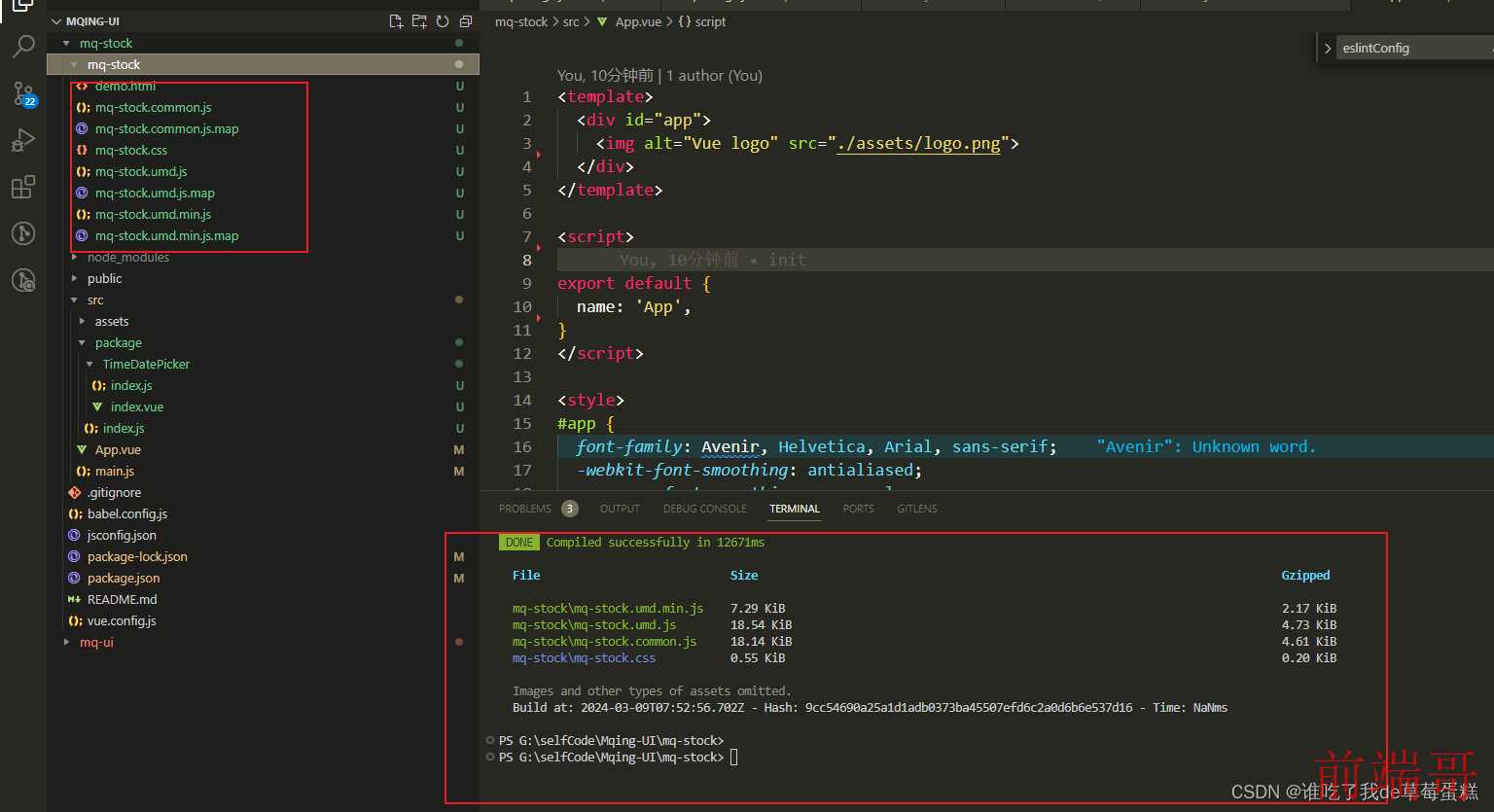Click terminal link mq-stock\mq-stock.common.js
Viewport: 1494px width, 812px height.
tap(605, 642)
